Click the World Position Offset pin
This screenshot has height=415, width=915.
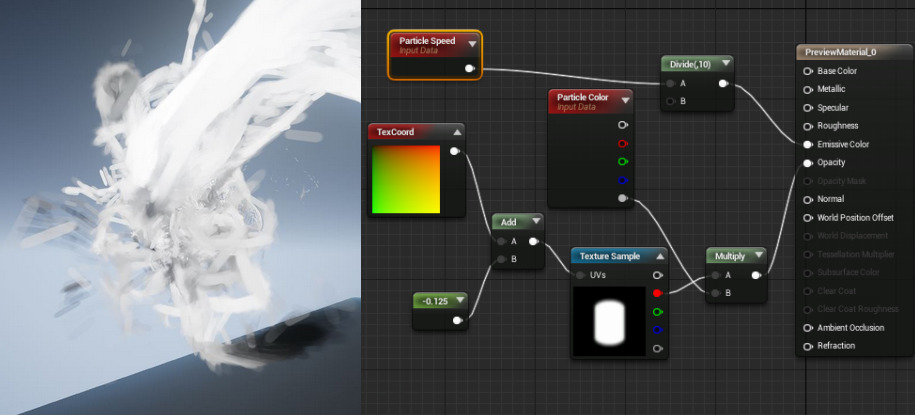point(808,218)
